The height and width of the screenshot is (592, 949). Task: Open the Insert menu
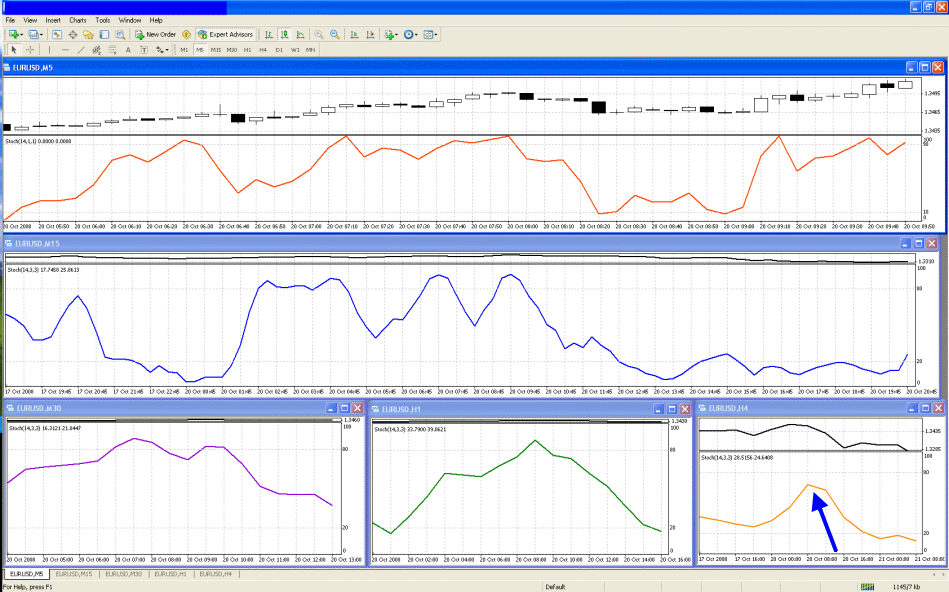pos(53,20)
